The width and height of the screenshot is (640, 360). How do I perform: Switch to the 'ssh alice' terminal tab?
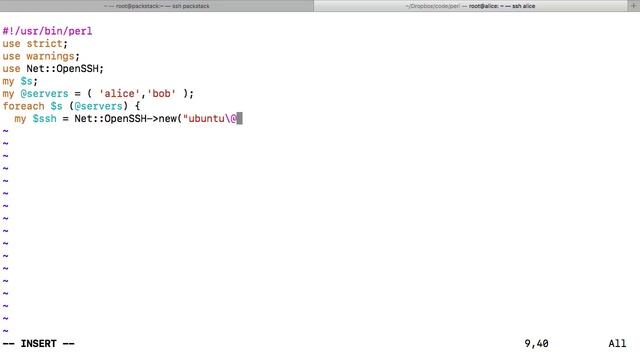pyautogui.click(x=470, y=6)
